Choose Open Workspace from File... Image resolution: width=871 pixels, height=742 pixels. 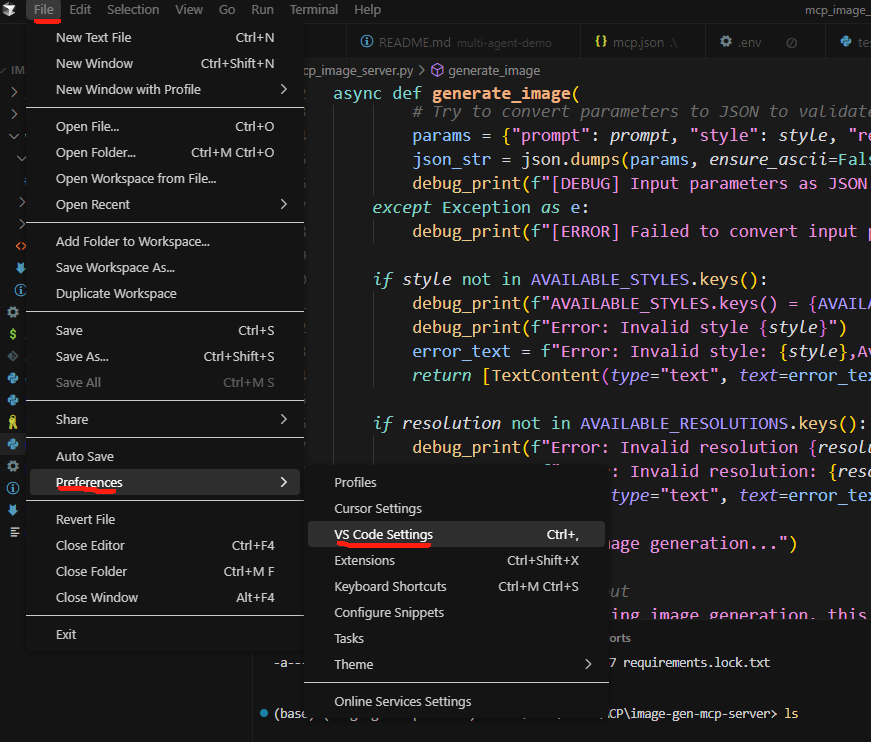pyautogui.click(x=165, y=179)
